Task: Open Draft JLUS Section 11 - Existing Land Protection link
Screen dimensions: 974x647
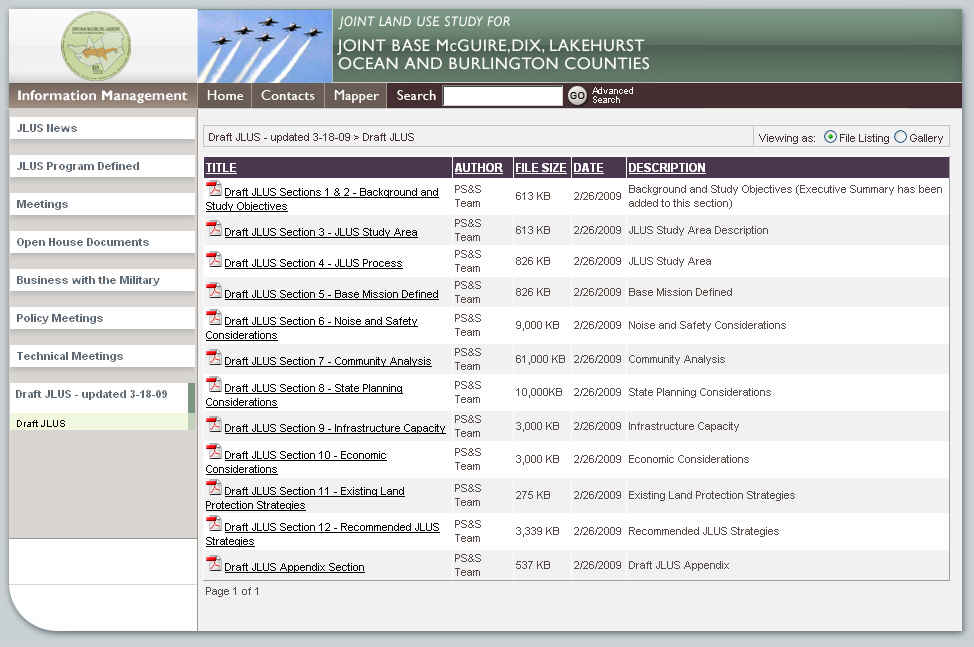Action: [305, 498]
